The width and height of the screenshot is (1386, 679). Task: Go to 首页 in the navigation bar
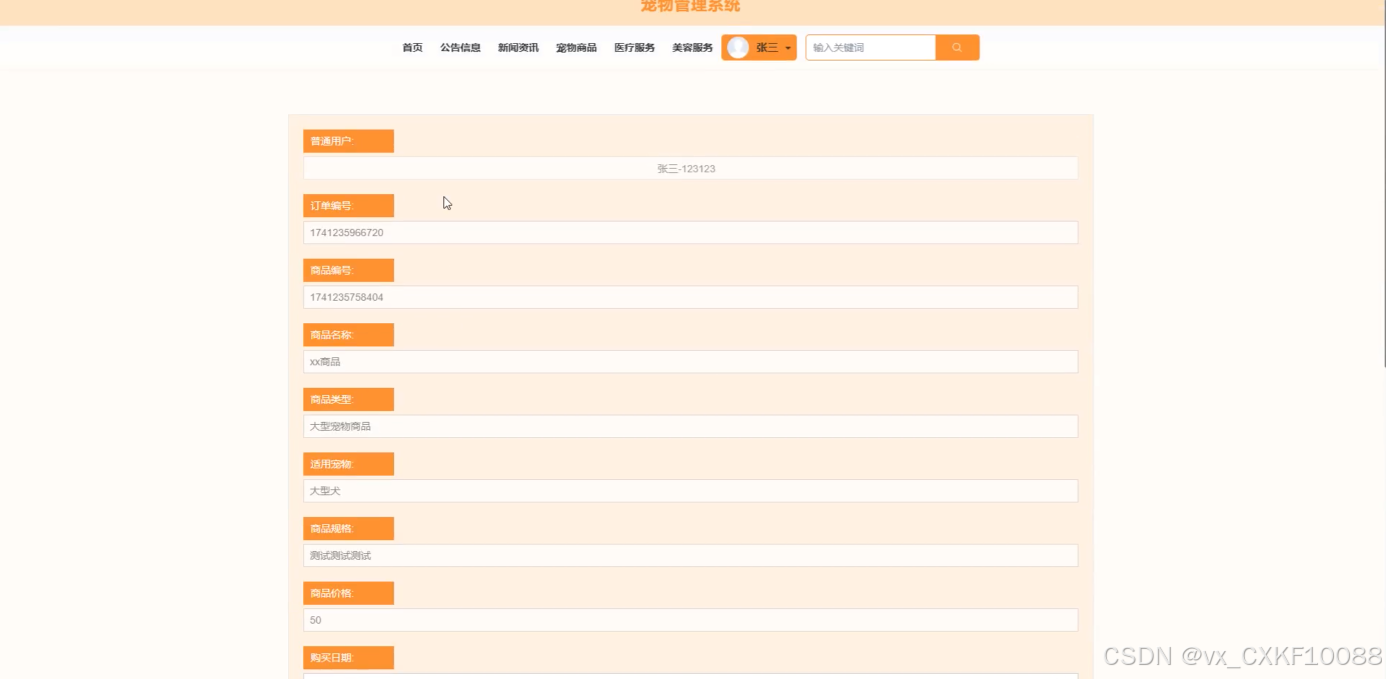[x=412, y=47]
